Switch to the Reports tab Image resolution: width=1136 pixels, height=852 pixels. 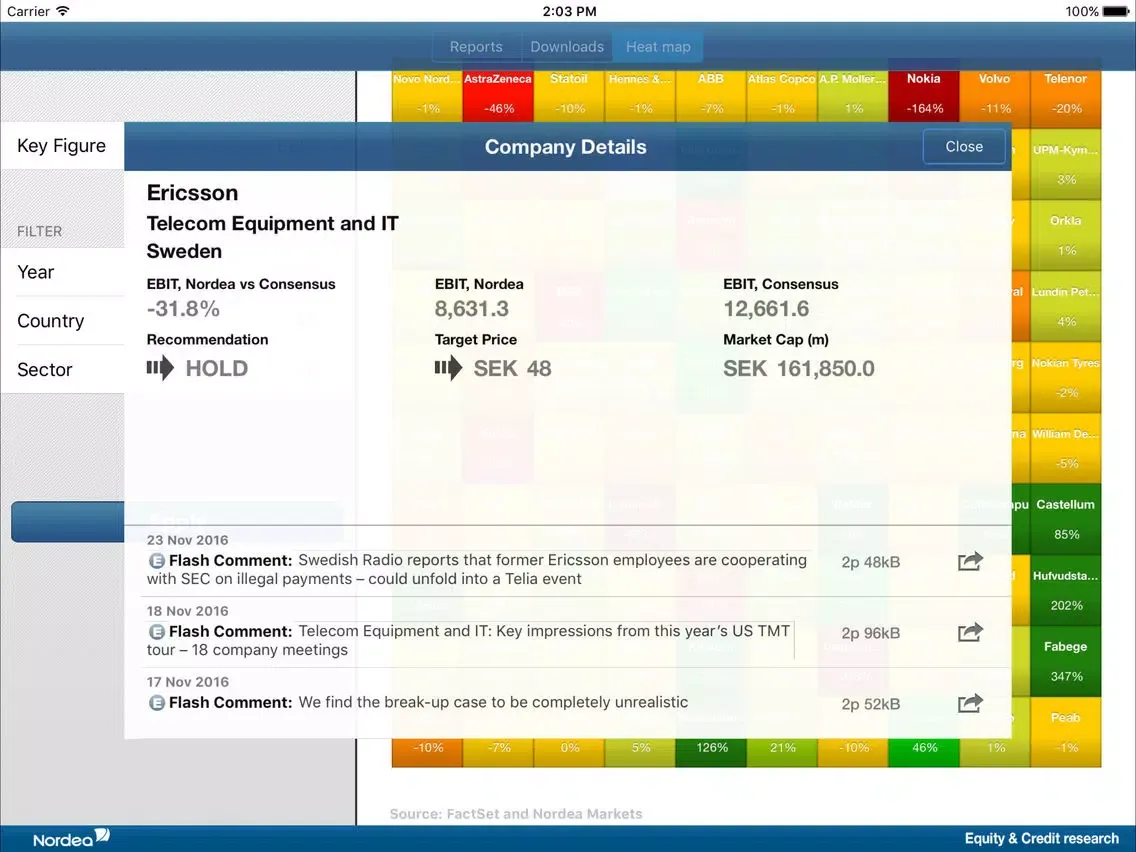tap(476, 46)
